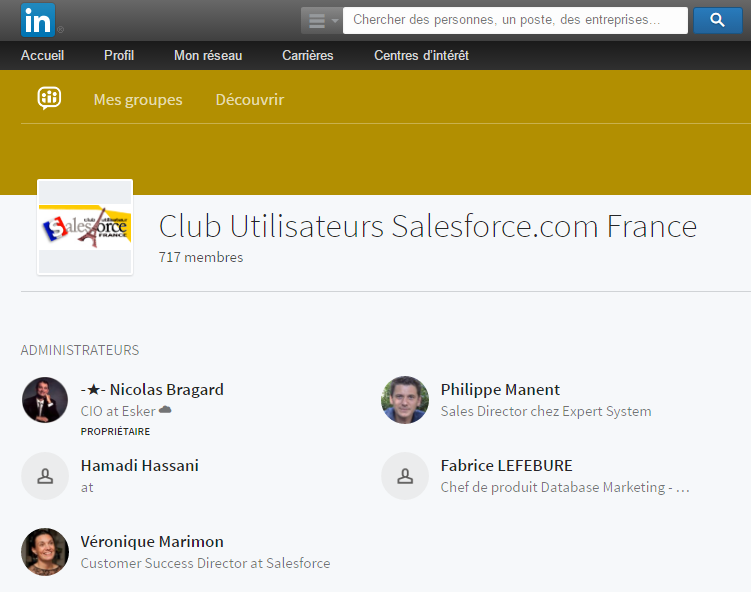Click 'Customer Success Director at Salesforce' text
751x592 pixels.
(205, 563)
